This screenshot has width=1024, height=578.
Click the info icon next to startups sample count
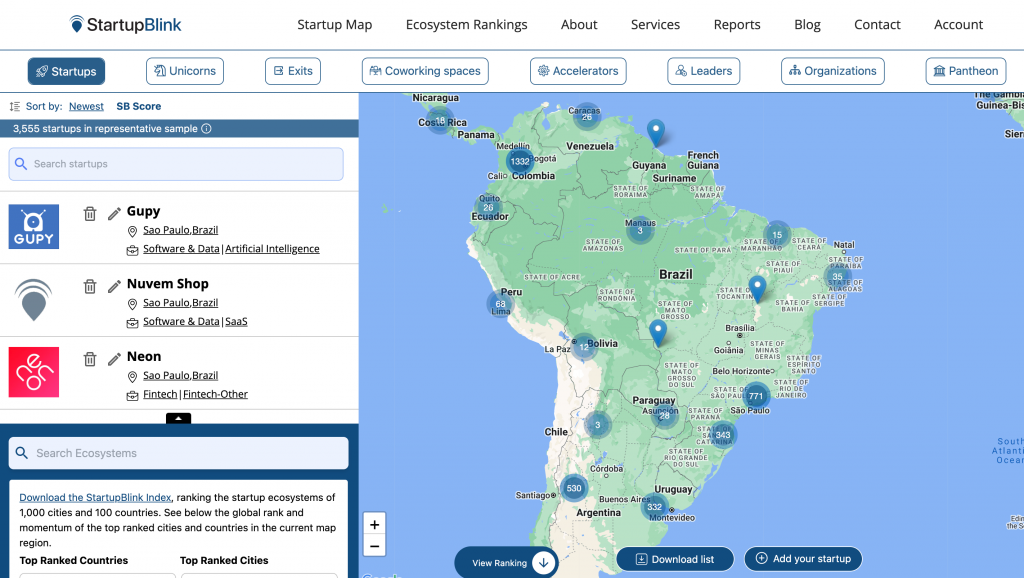click(207, 129)
